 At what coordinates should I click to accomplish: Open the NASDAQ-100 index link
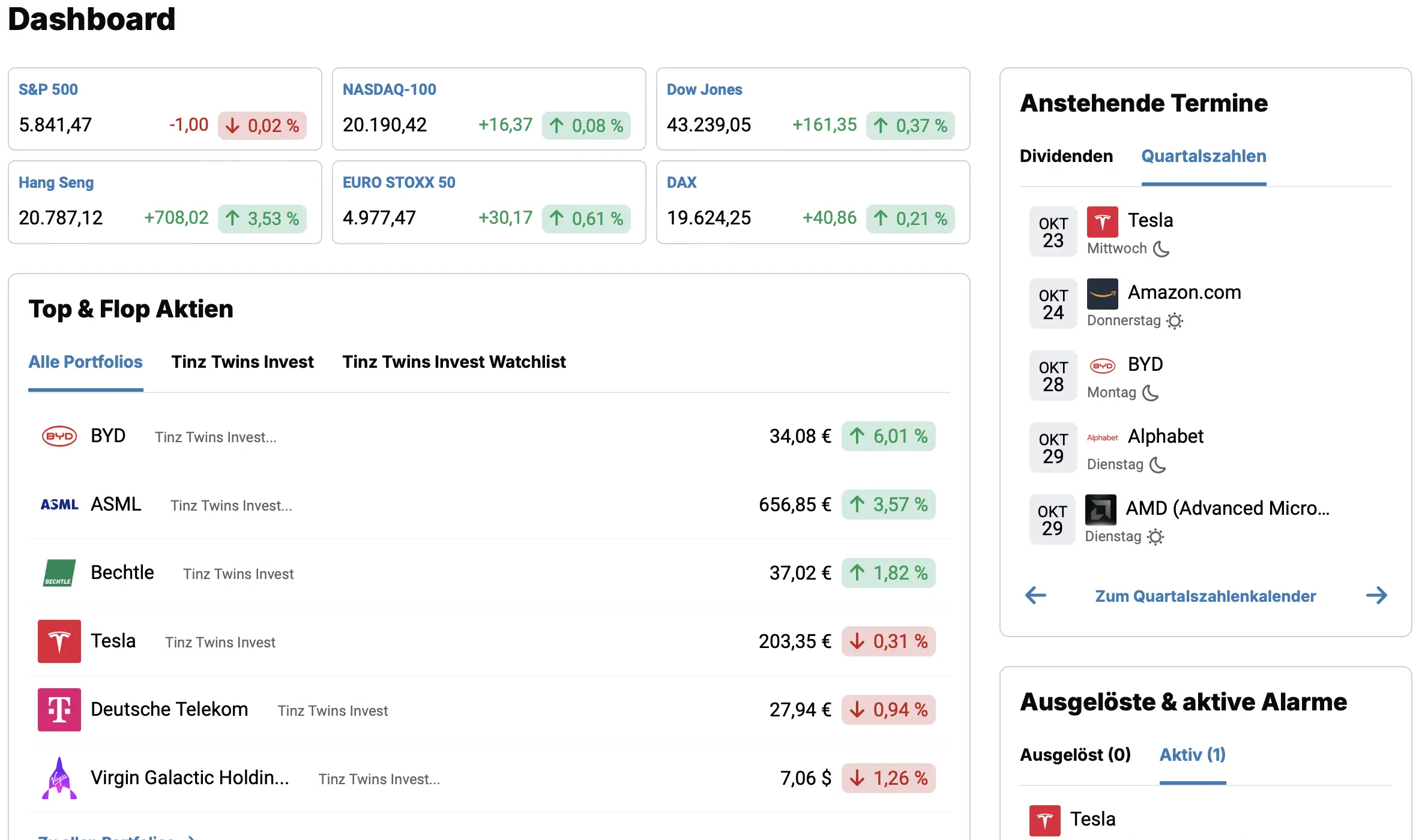[390, 89]
